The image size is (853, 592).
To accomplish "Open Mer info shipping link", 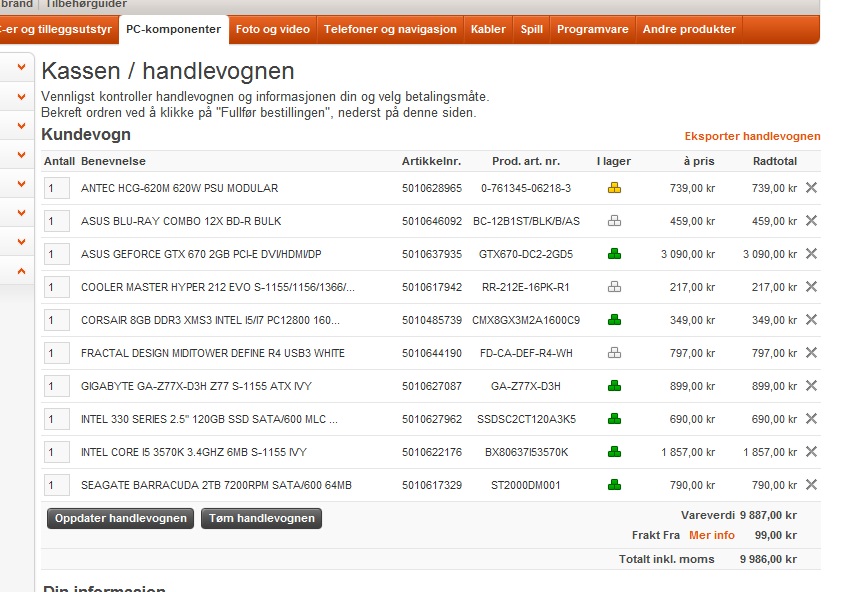I will coord(712,535).
